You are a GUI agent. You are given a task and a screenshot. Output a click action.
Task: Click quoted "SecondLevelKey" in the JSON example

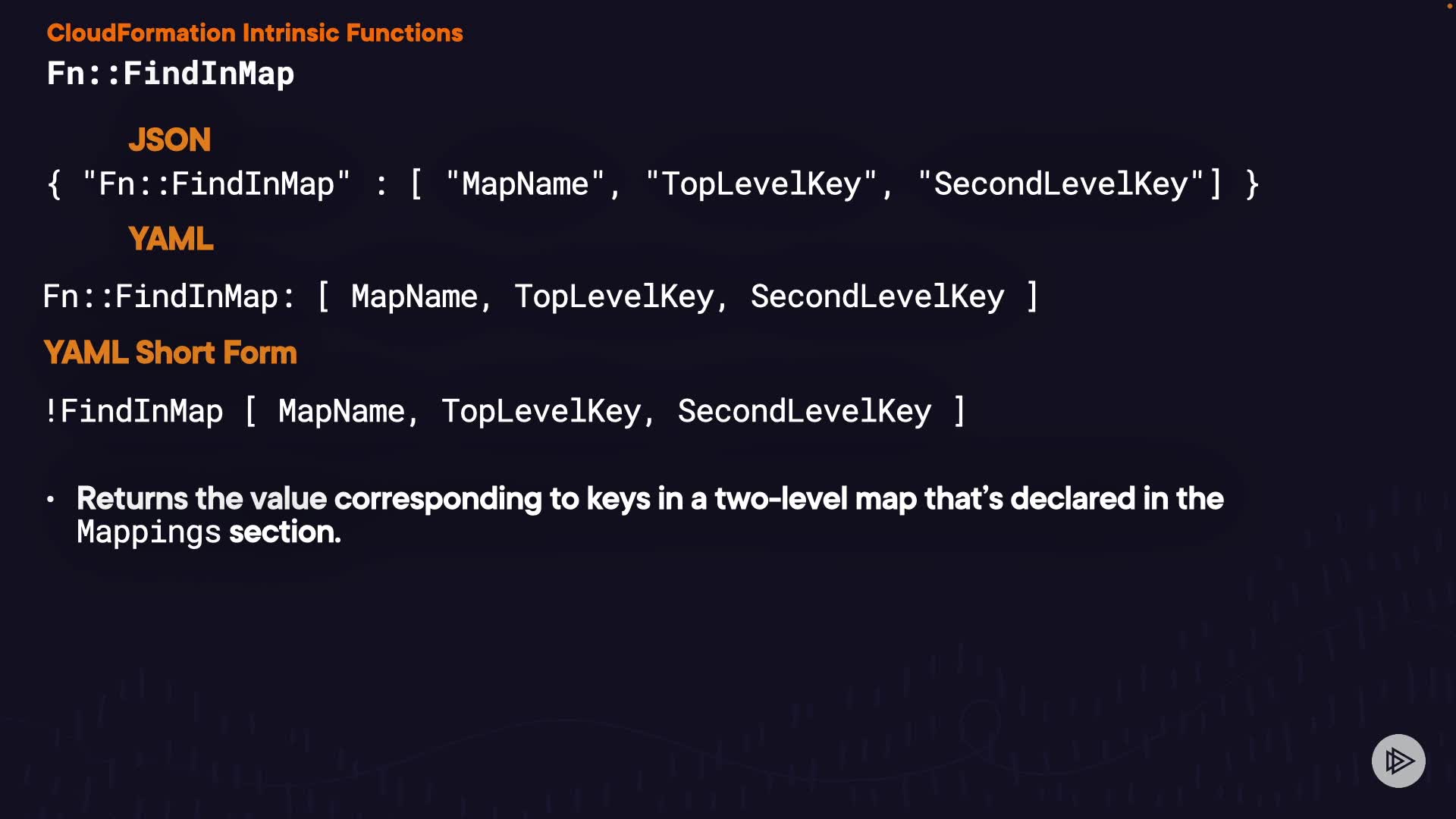1060,184
